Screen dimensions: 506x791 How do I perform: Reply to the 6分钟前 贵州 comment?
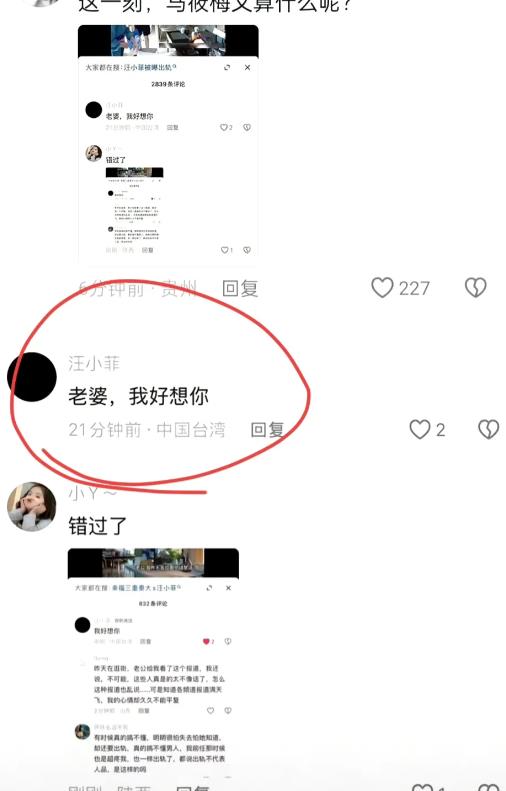tap(240, 289)
